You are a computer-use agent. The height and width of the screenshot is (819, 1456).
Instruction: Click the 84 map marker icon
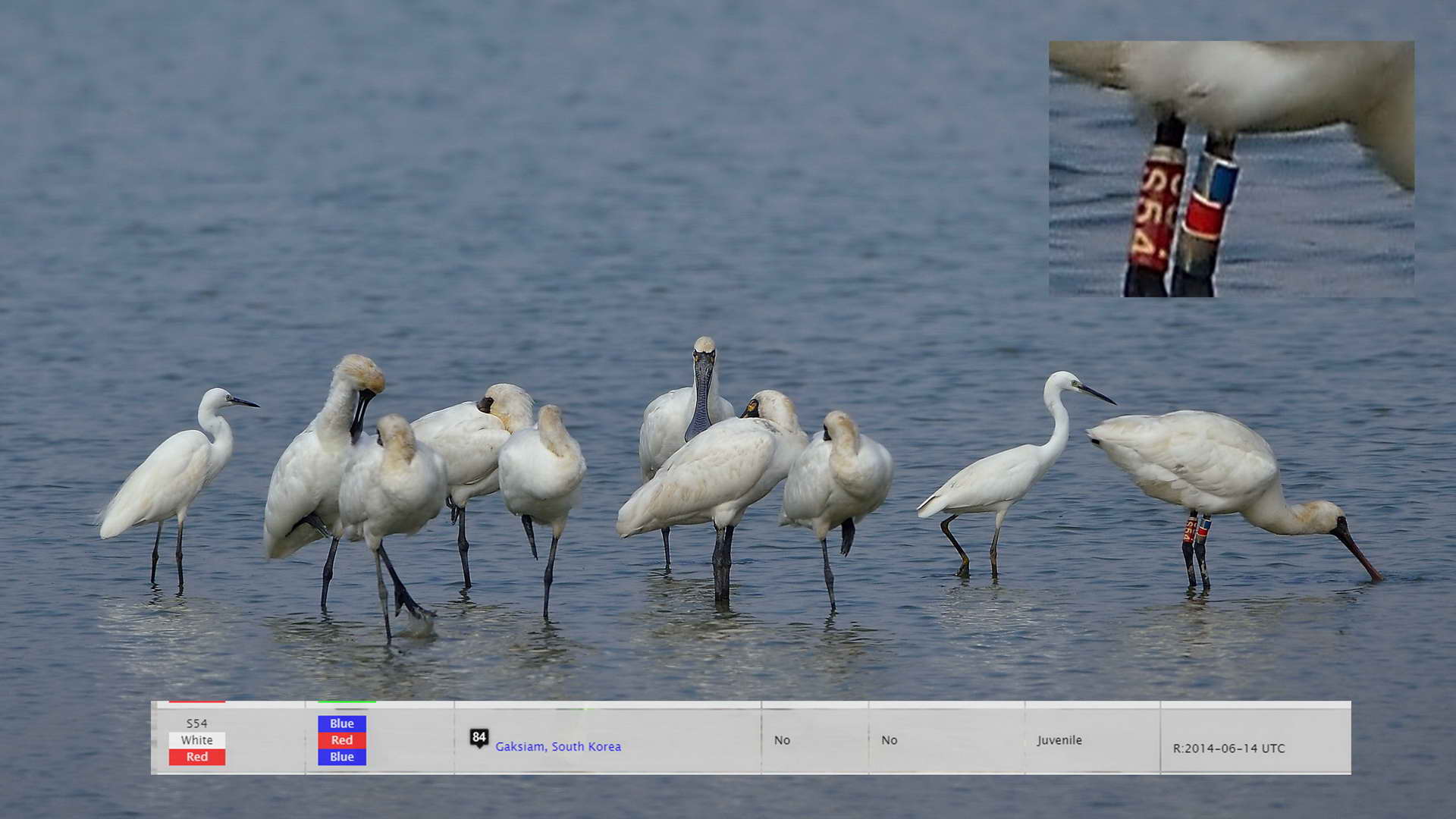(x=479, y=738)
